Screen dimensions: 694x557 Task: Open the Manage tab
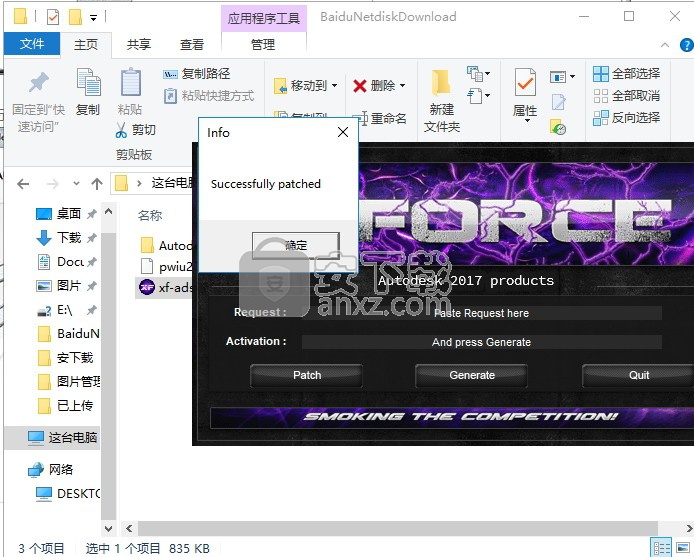pyautogui.click(x=263, y=44)
